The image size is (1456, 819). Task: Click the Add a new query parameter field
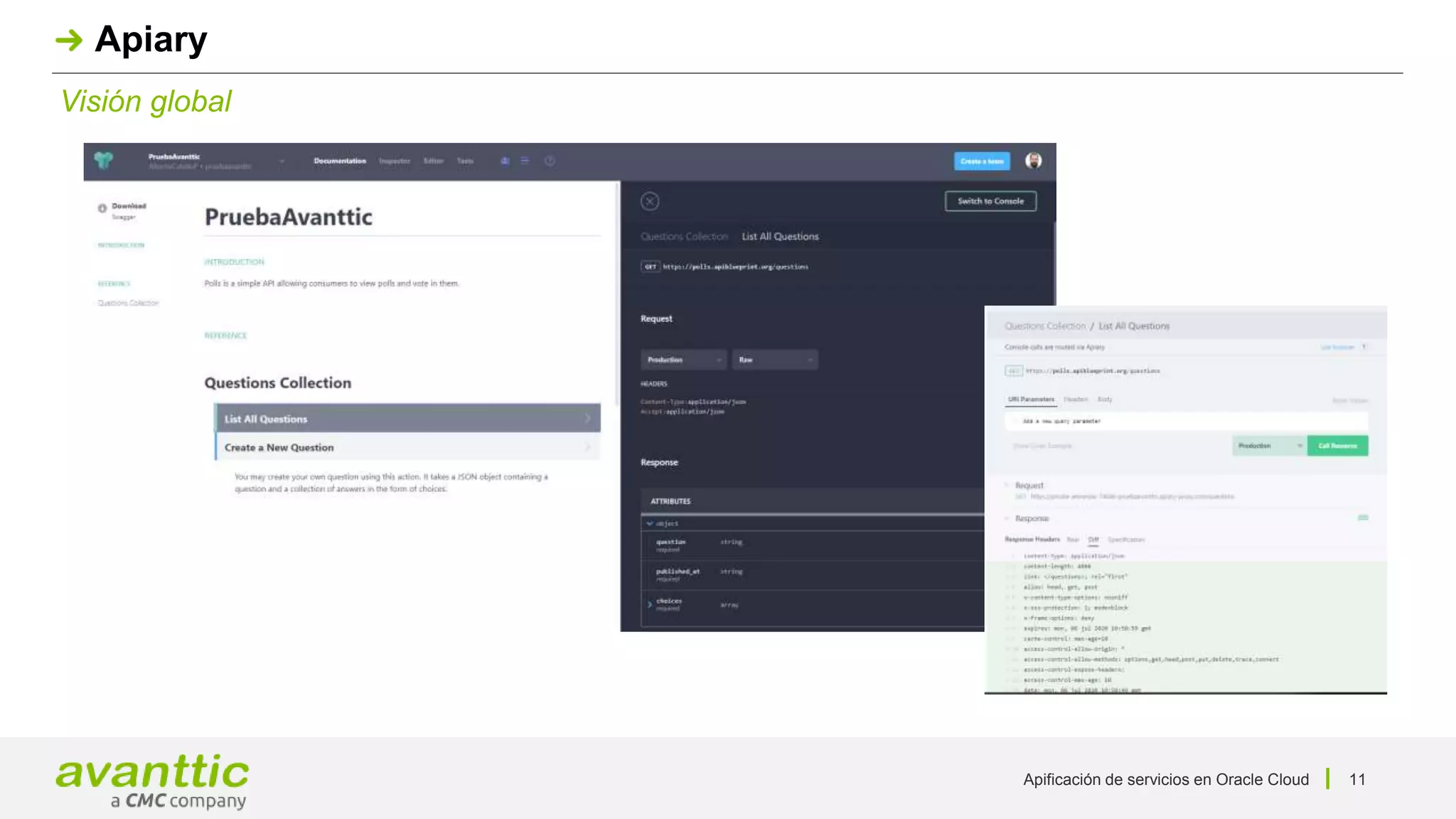click(x=1186, y=422)
